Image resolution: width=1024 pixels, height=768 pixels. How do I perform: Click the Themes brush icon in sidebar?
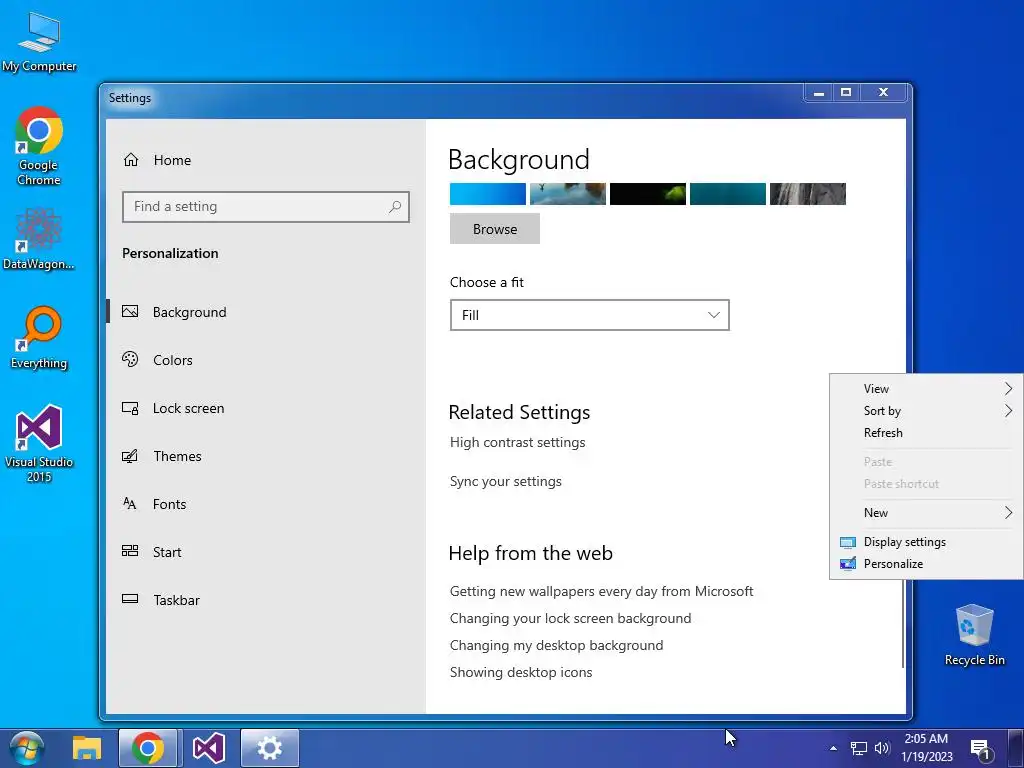tap(130, 456)
